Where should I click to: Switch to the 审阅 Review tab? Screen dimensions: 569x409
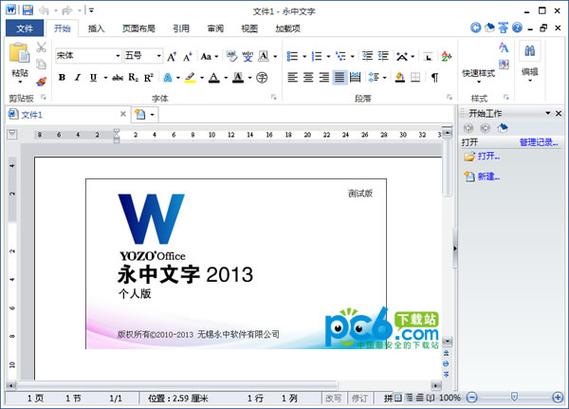(x=215, y=28)
